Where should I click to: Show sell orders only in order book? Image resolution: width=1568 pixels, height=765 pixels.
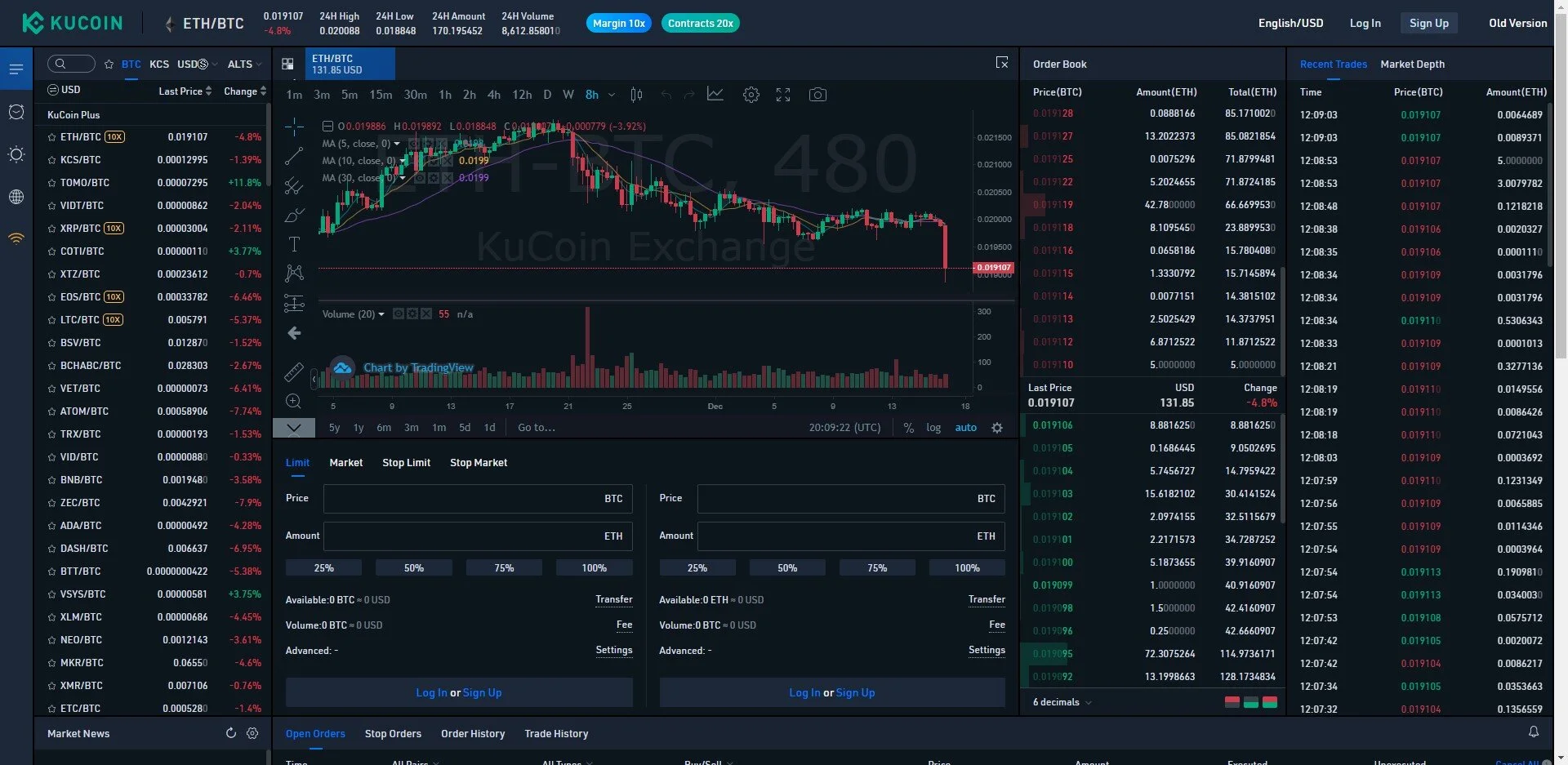coord(1232,702)
